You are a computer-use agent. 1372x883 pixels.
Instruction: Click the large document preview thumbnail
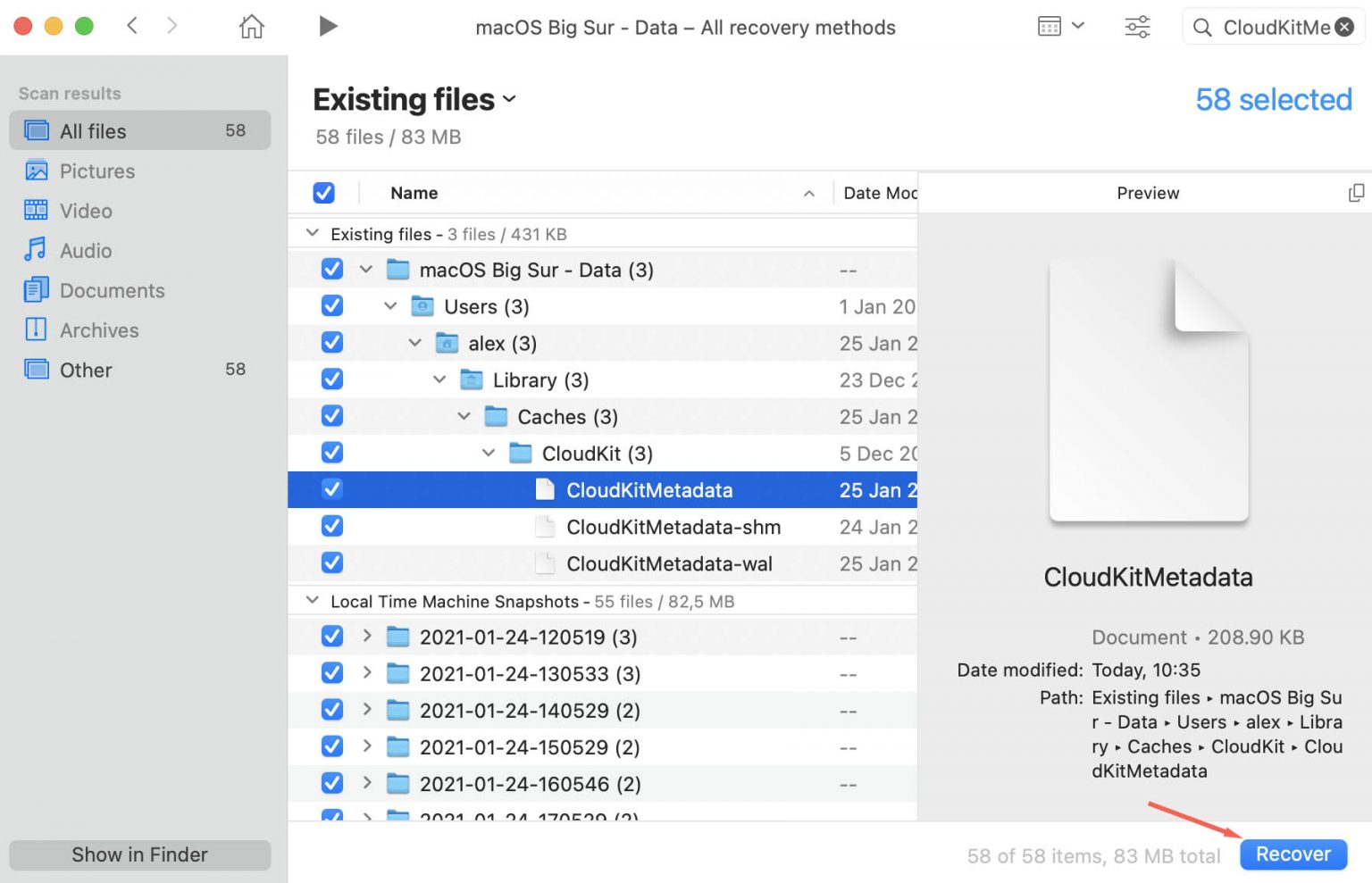[x=1148, y=390]
